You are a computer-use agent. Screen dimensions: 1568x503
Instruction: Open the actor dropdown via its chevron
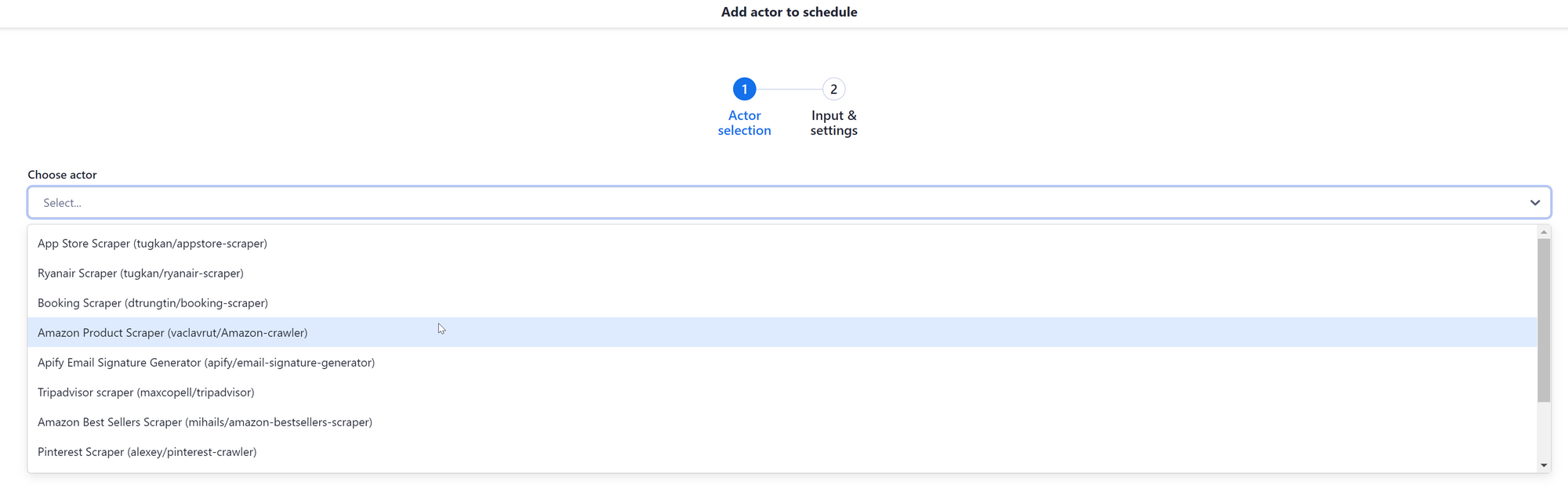[x=1535, y=202]
